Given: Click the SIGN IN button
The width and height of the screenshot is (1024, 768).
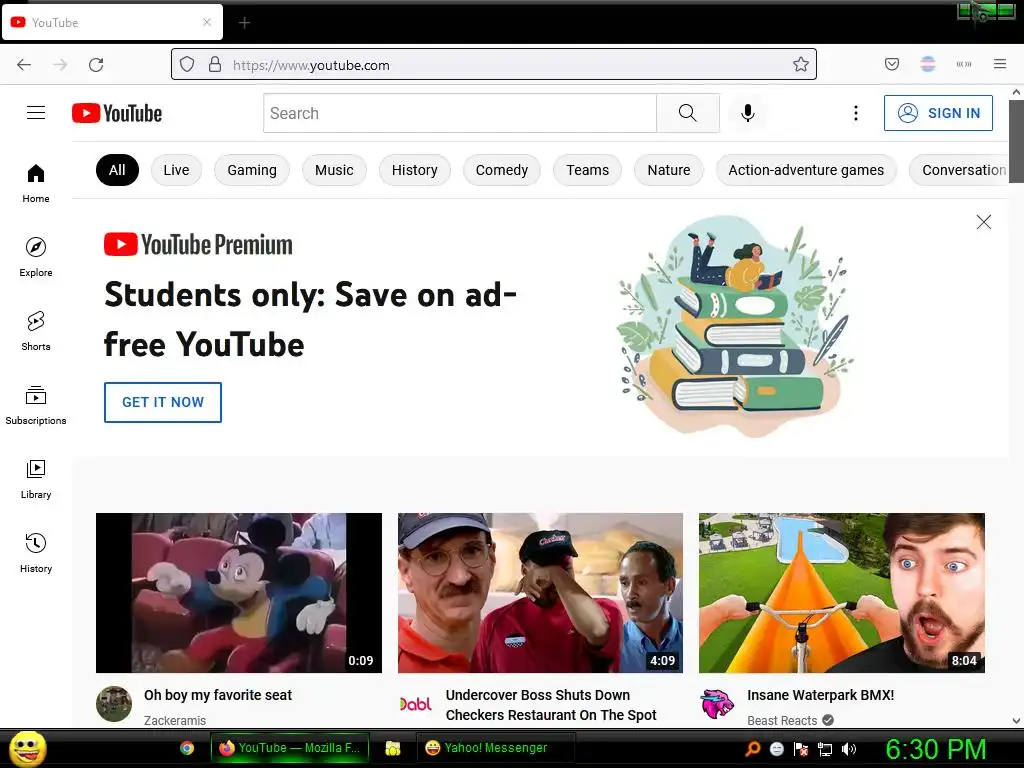Looking at the screenshot, I should (938, 113).
